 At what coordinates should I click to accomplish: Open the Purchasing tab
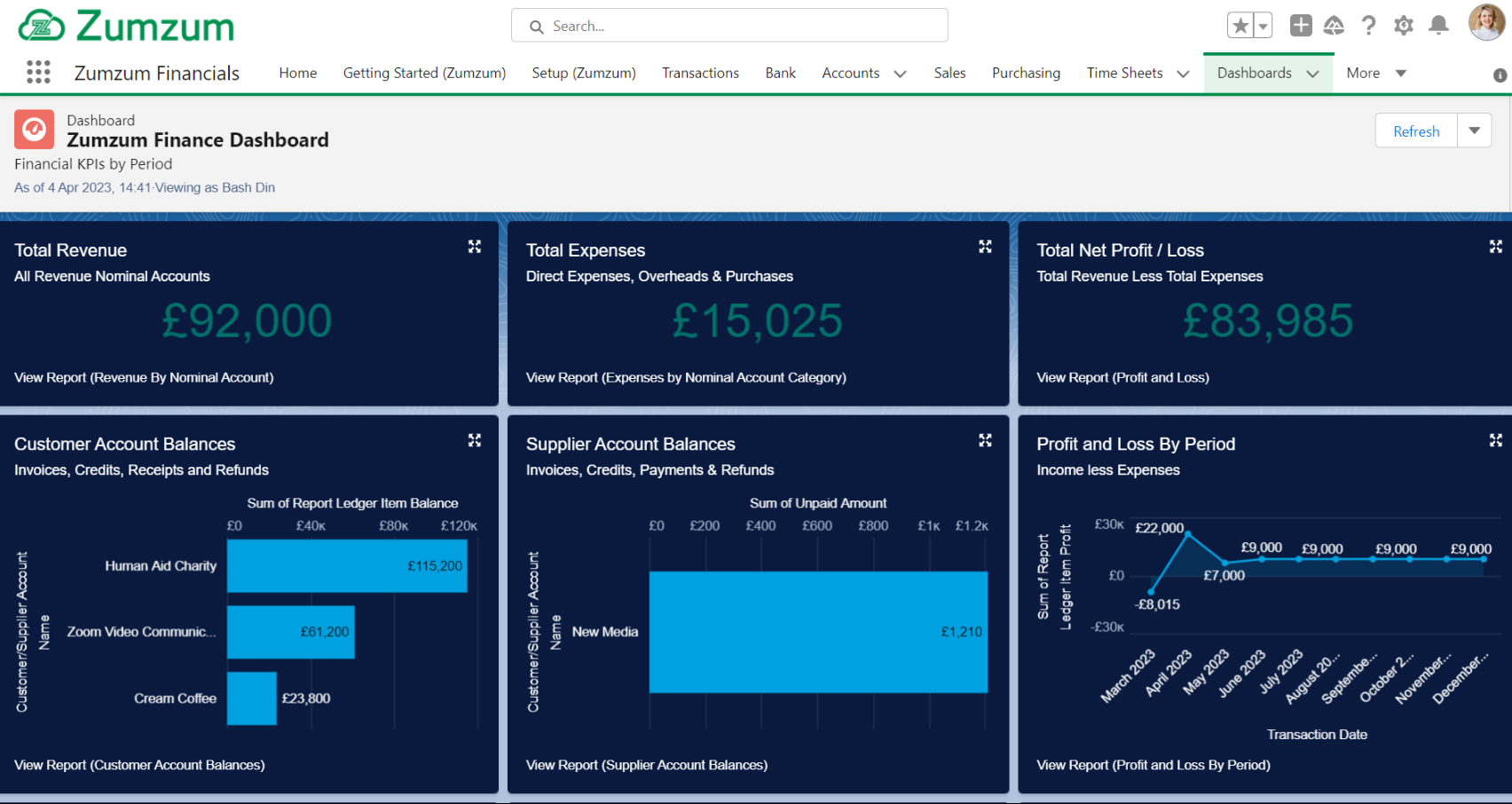coord(1026,73)
